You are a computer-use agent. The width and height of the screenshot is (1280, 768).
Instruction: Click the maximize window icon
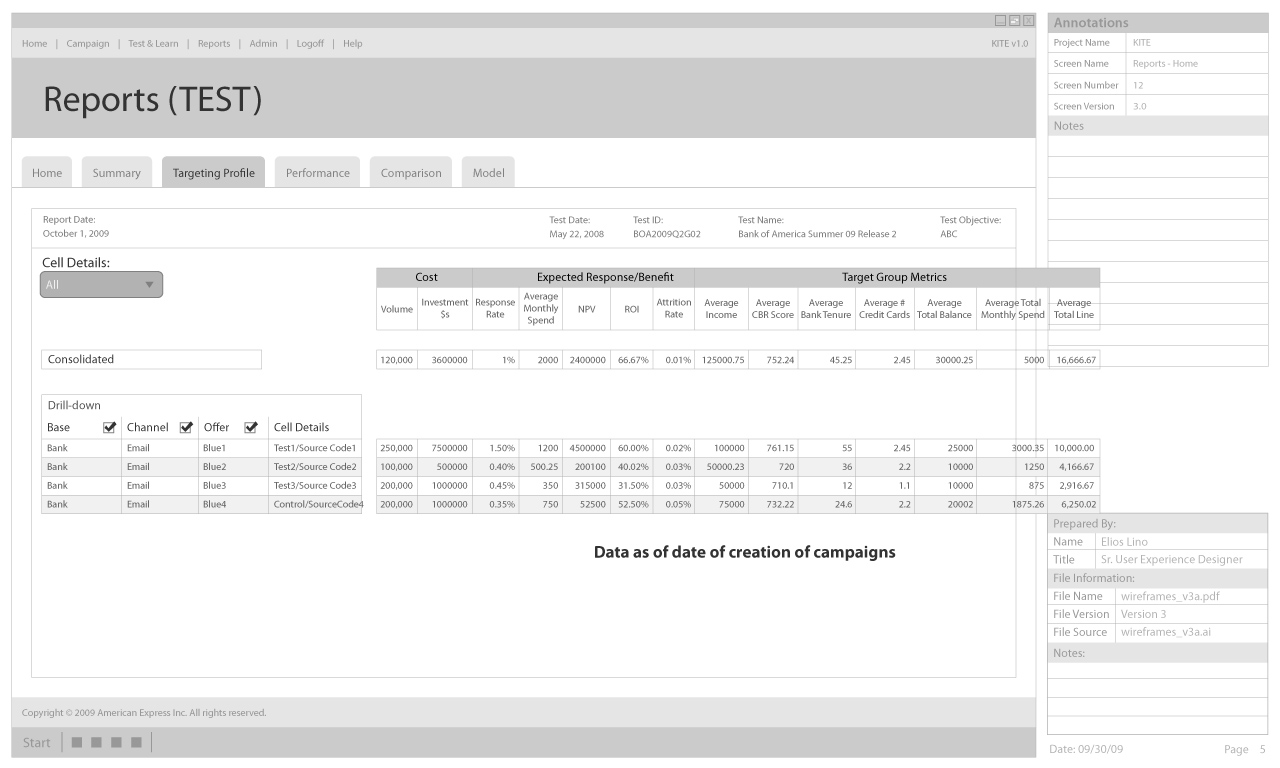coord(1014,20)
